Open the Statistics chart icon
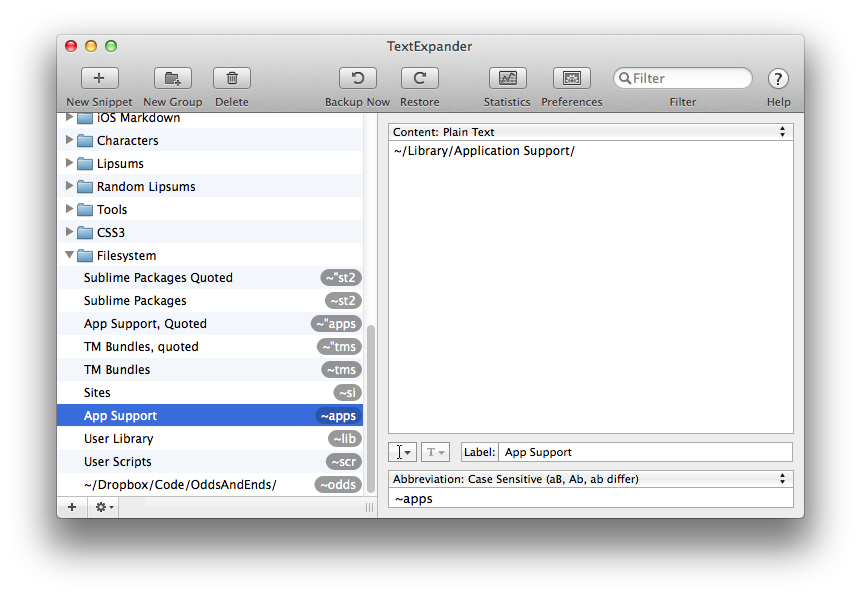Viewport: 861px width, 597px height. pos(507,78)
